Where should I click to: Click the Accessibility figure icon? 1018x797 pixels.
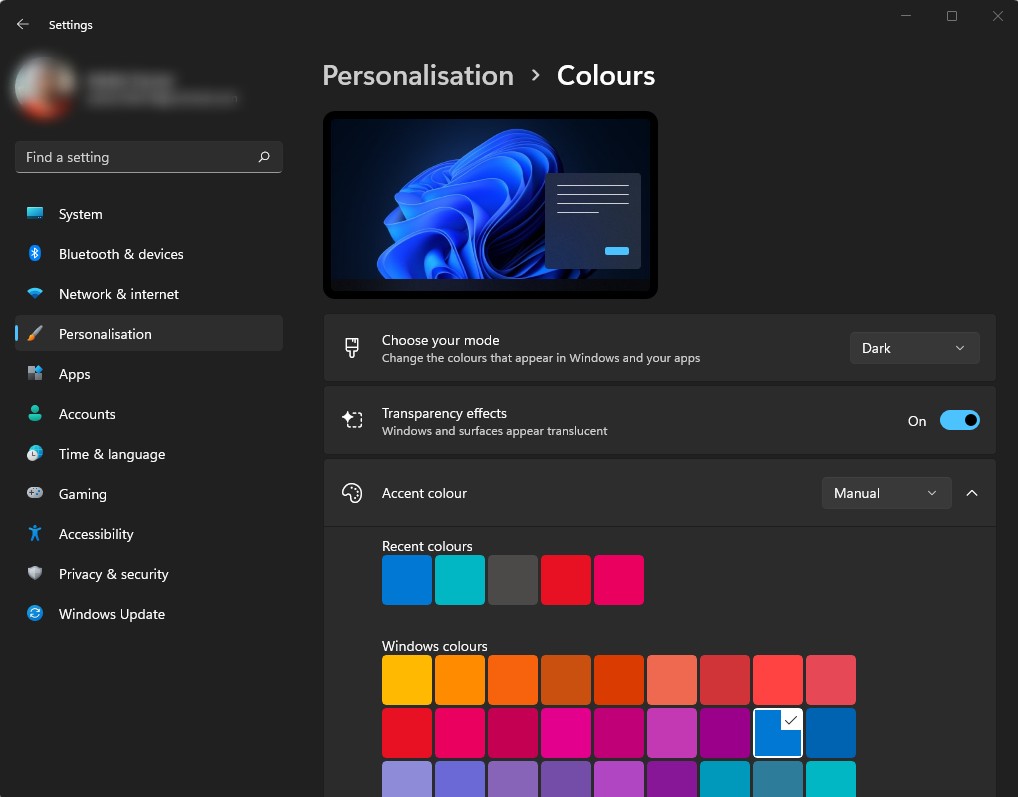35,533
